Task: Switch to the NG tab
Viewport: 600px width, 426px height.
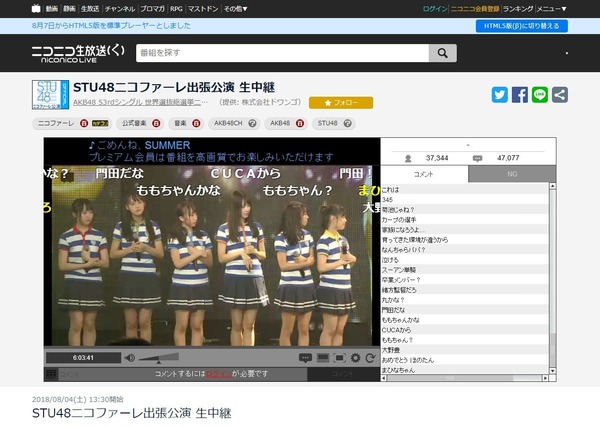Action: (x=512, y=174)
